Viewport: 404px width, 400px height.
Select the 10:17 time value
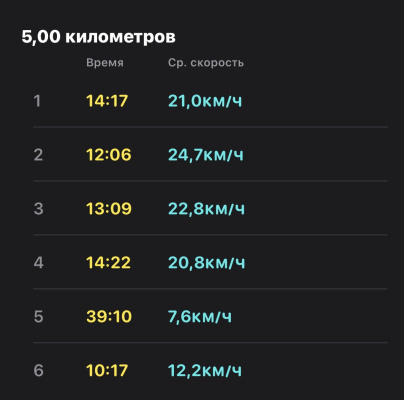coord(107,370)
